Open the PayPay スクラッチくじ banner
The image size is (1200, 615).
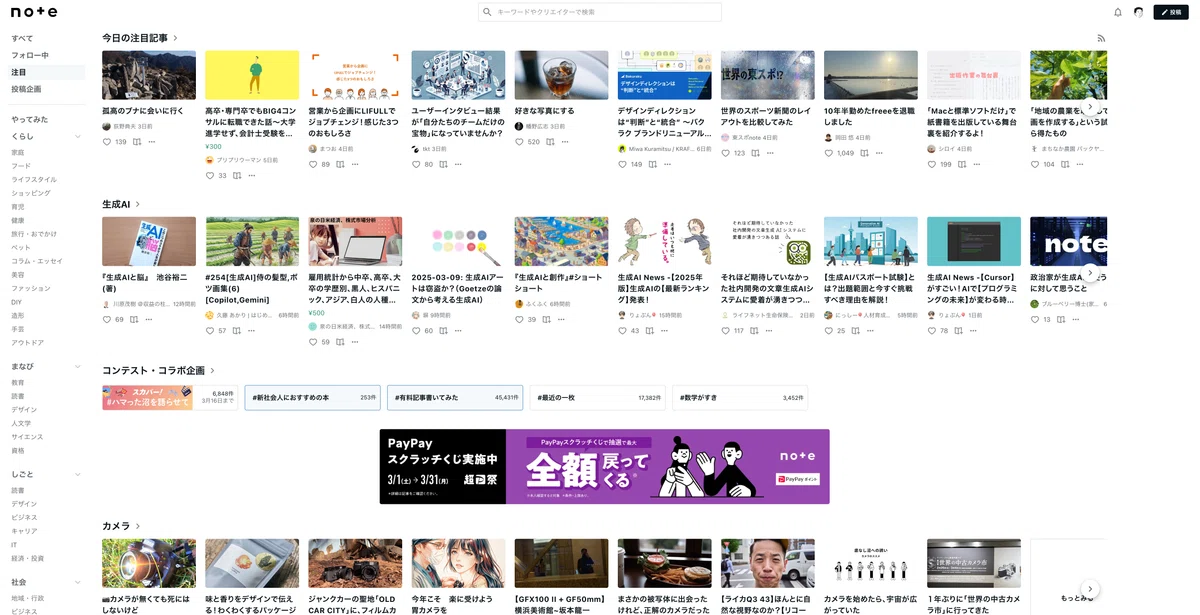[x=604, y=466]
